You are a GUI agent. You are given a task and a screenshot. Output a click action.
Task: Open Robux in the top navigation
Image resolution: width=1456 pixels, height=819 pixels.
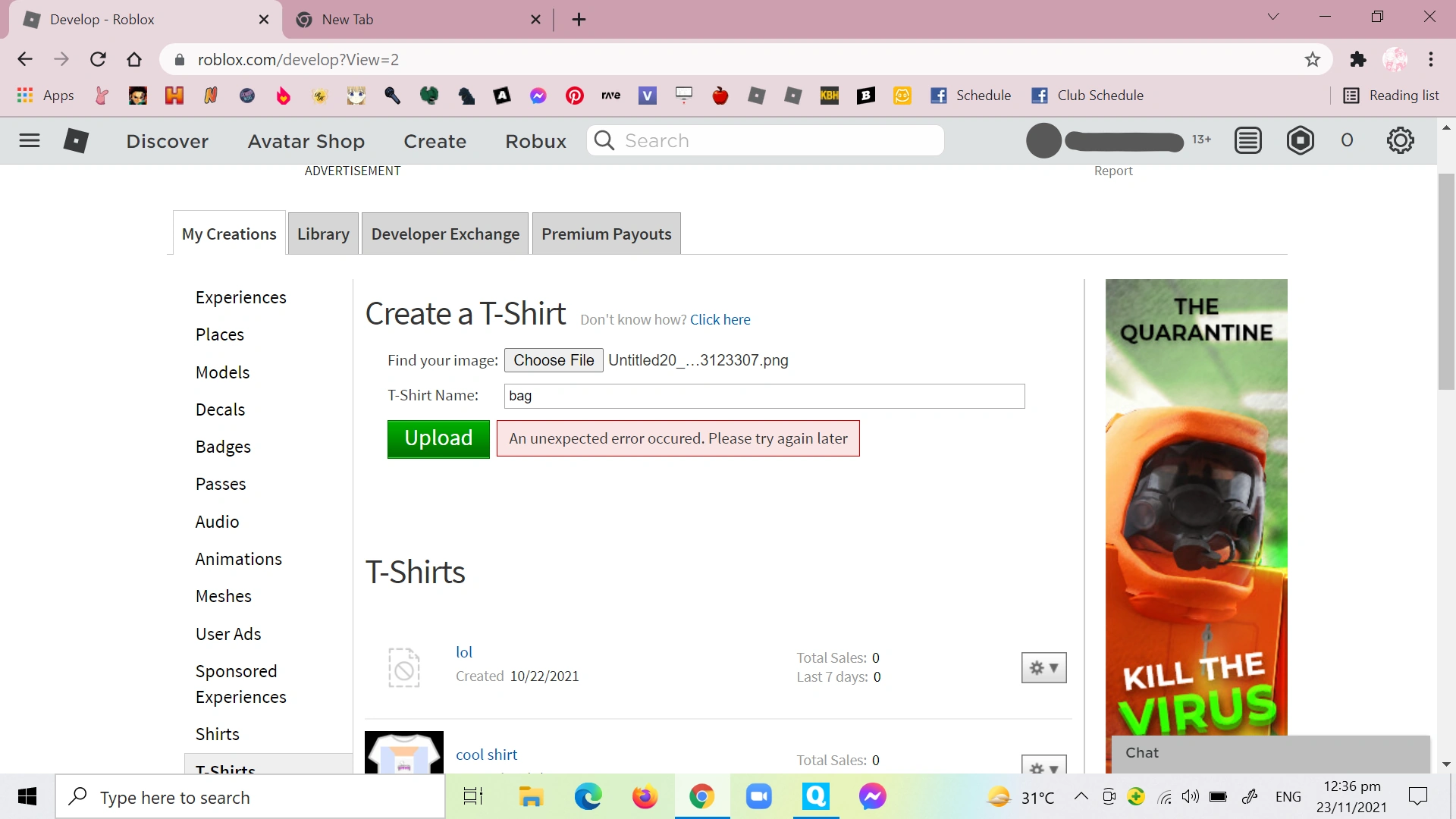pos(536,141)
